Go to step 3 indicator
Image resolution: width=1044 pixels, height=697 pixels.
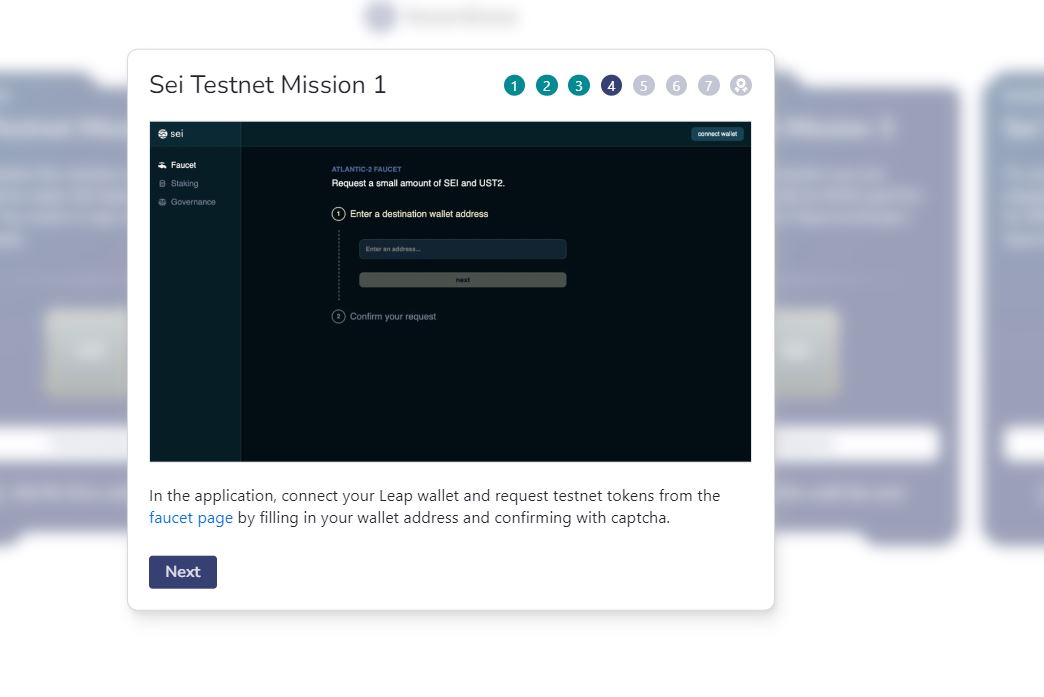pyautogui.click(x=579, y=85)
